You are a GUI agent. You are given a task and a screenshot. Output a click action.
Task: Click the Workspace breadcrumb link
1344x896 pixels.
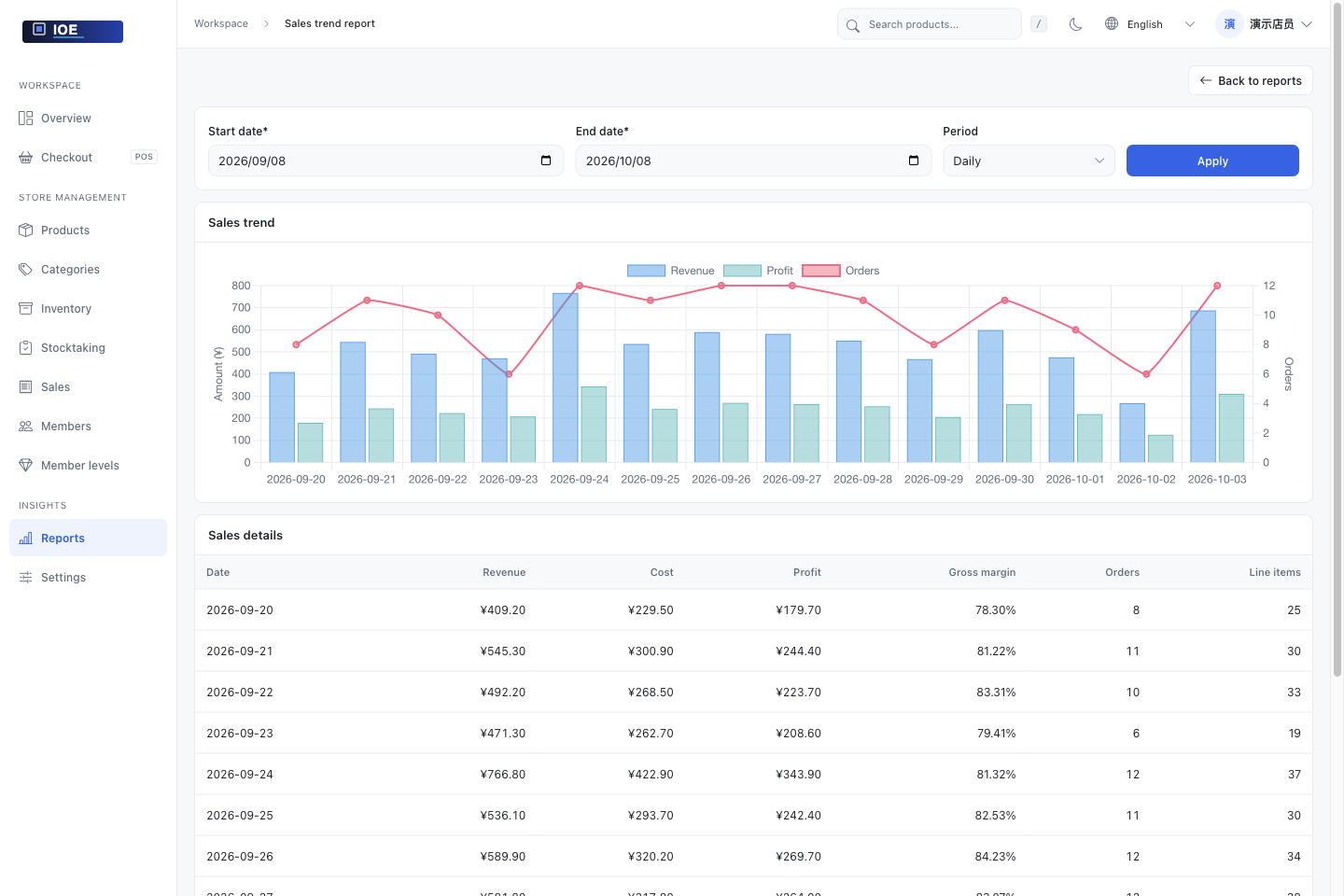[221, 23]
